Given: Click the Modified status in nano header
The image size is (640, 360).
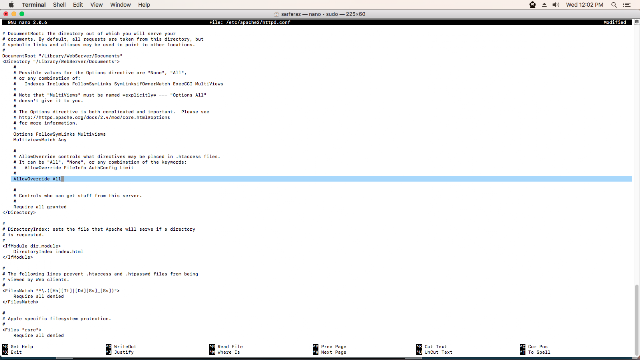Looking at the screenshot, I should click(x=615, y=22).
